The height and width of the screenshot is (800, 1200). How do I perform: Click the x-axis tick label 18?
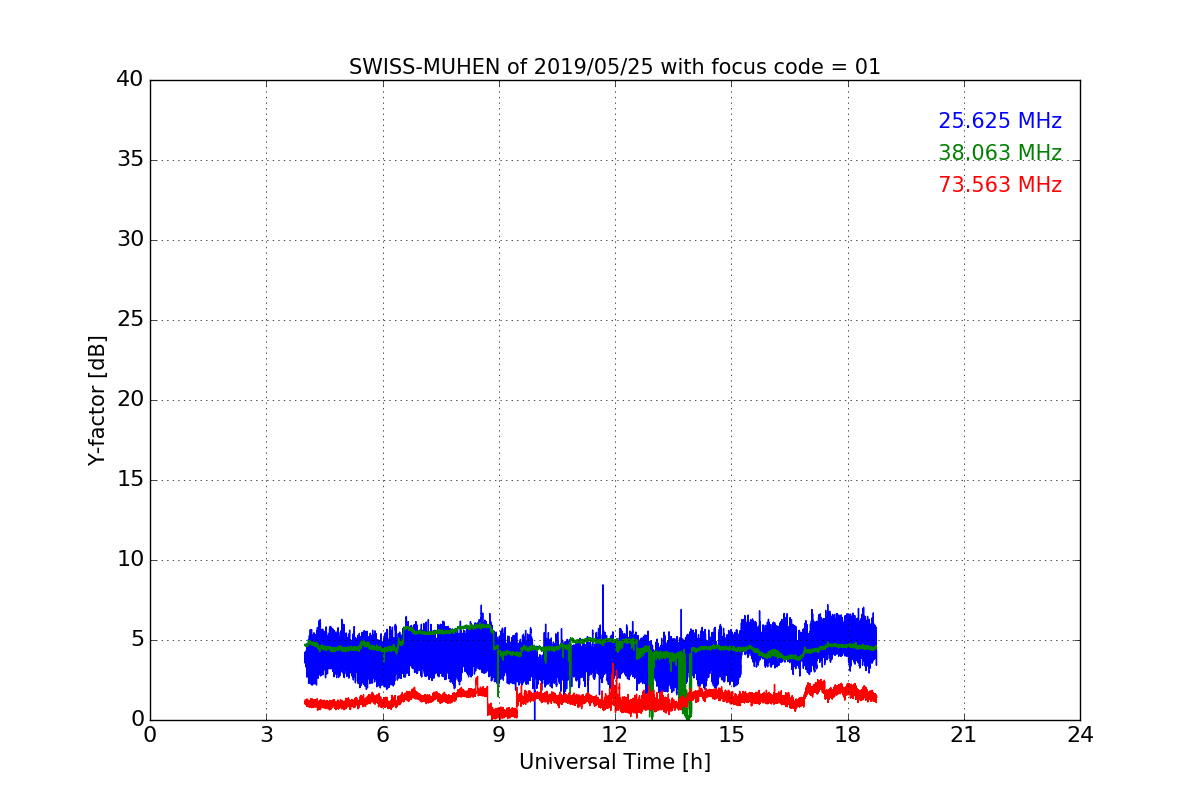pos(848,734)
